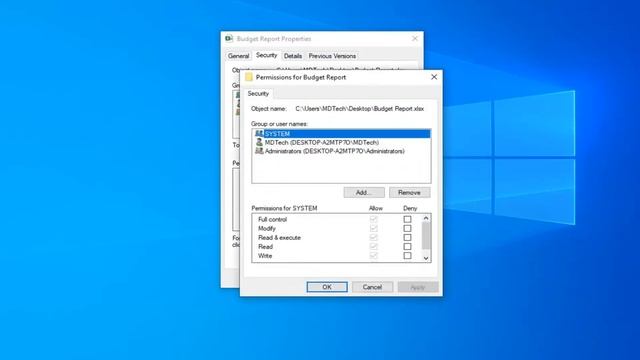Toggle Allow checkbox for Read
The height and width of the screenshot is (360, 640).
click(x=373, y=247)
